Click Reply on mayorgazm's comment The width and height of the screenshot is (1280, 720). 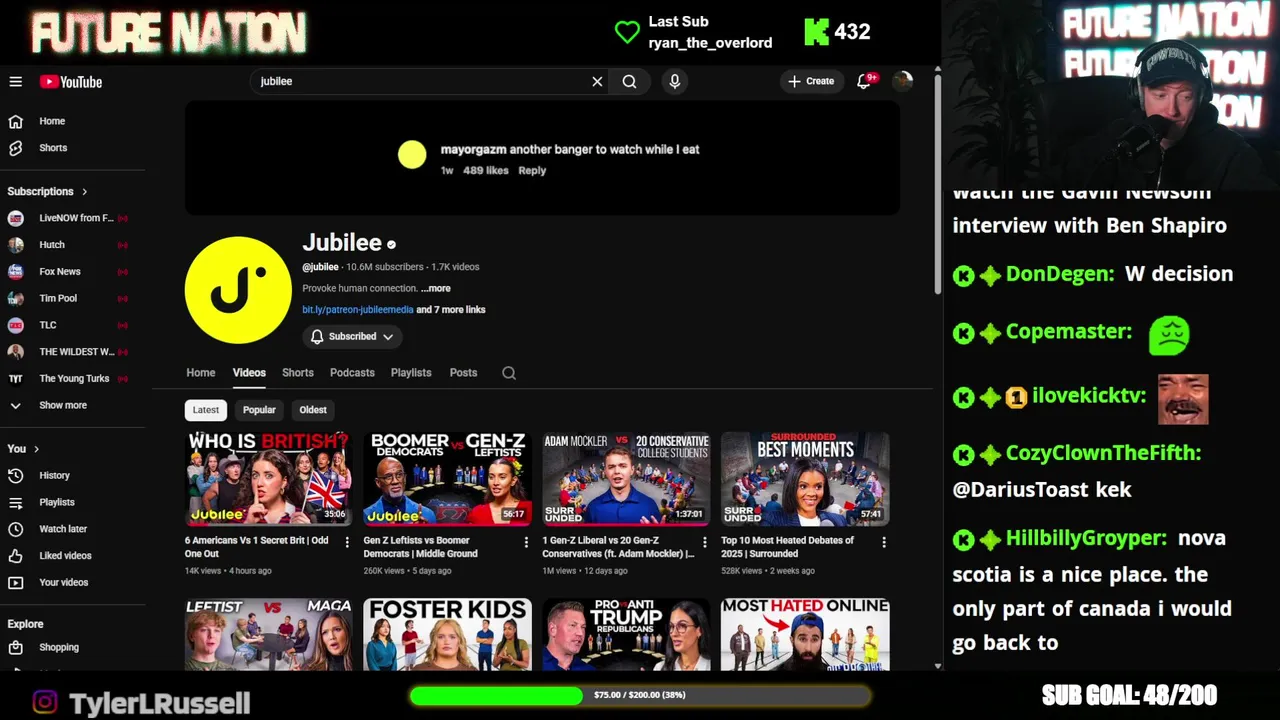532,171
